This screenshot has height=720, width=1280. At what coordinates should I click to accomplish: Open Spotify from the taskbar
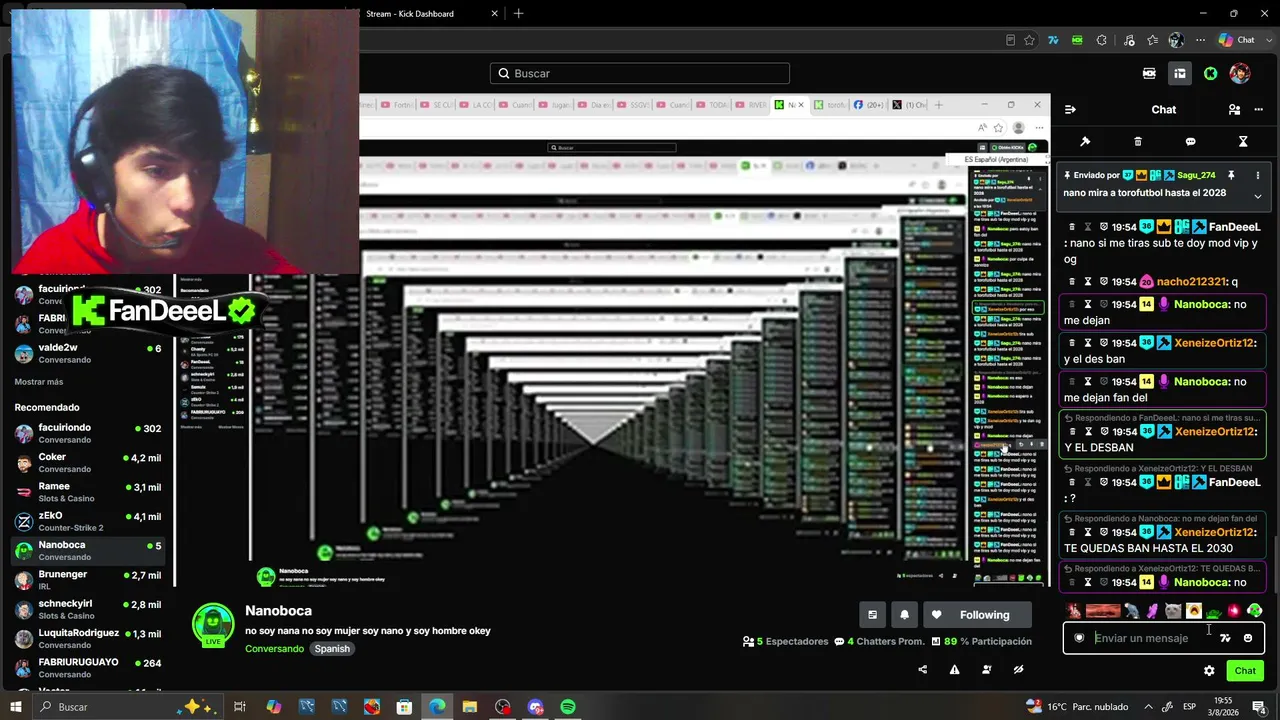pyautogui.click(x=568, y=707)
